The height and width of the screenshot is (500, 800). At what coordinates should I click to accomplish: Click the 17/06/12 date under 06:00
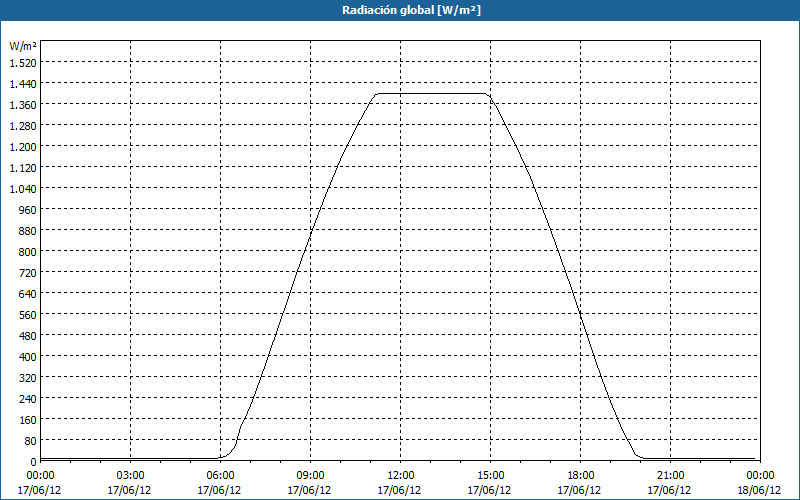pos(219,490)
